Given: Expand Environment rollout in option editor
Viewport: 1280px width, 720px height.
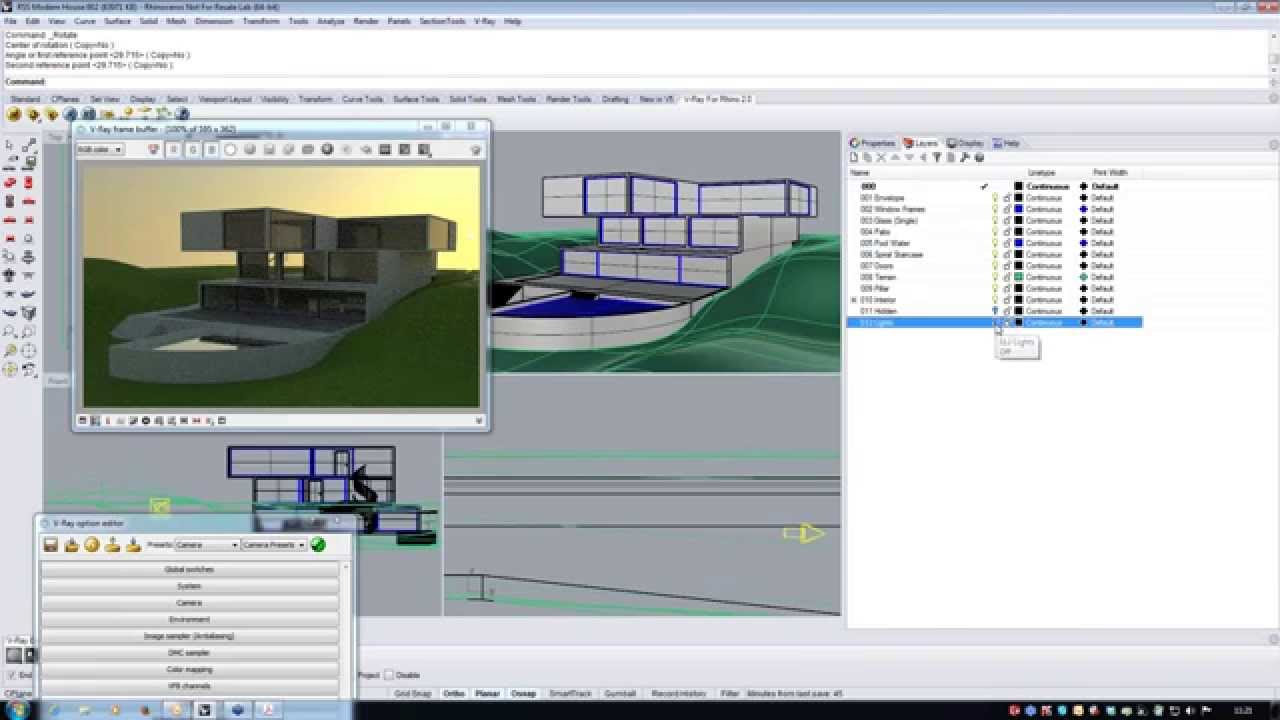Looking at the screenshot, I should 189,619.
